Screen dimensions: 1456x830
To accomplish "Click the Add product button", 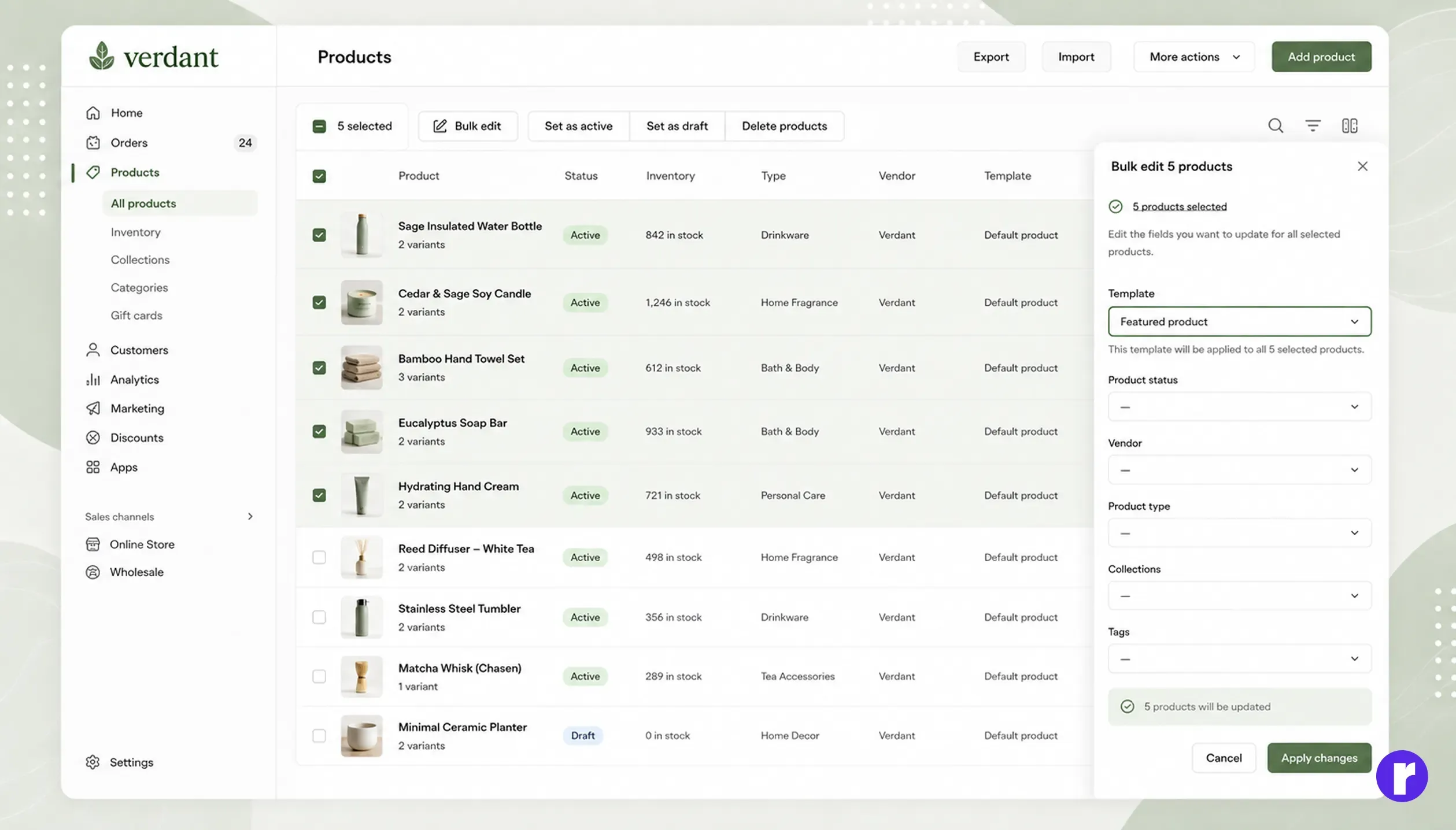I will [1321, 57].
